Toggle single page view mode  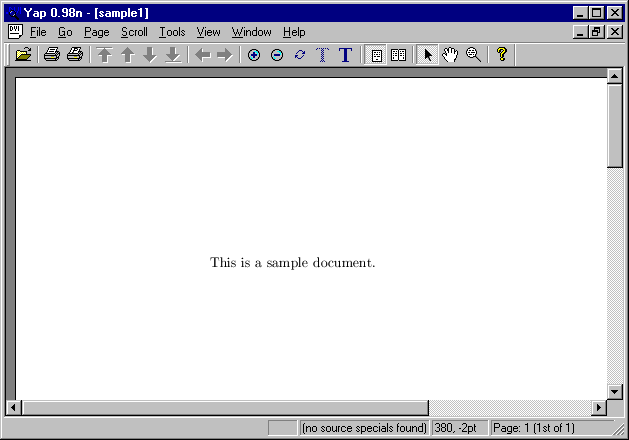(x=377, y=55)
